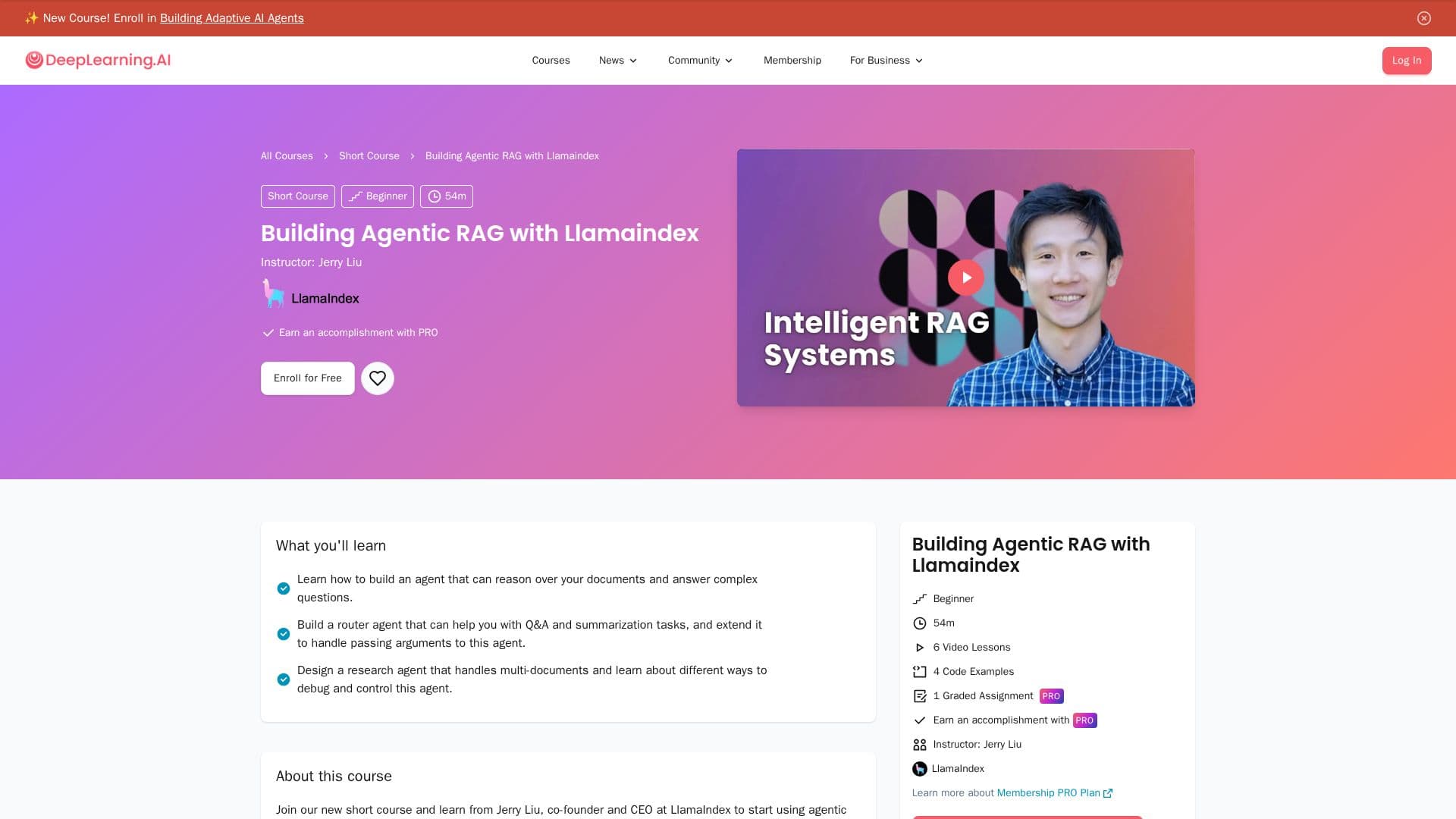Open the For Business dropdown

pyautogui.click(x=886, y=61)
